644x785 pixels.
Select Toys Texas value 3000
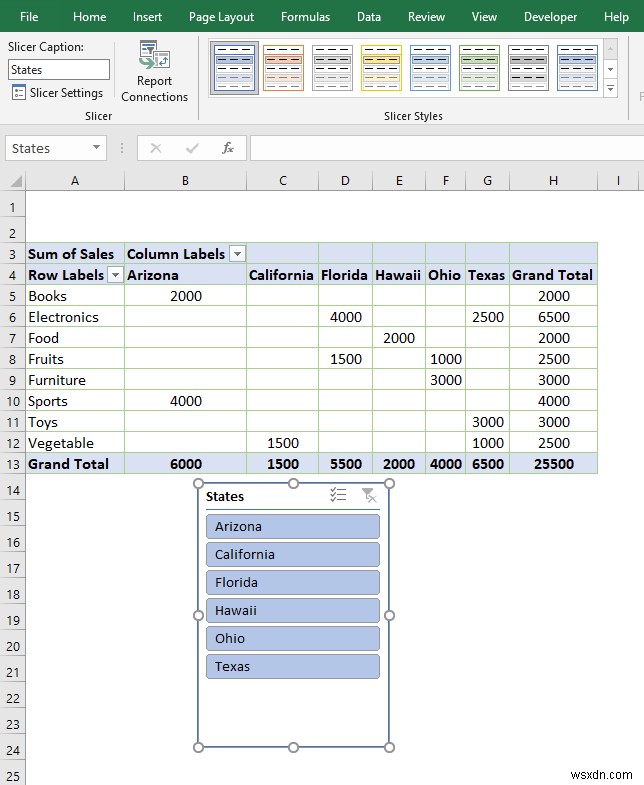[x=487, y=422]
